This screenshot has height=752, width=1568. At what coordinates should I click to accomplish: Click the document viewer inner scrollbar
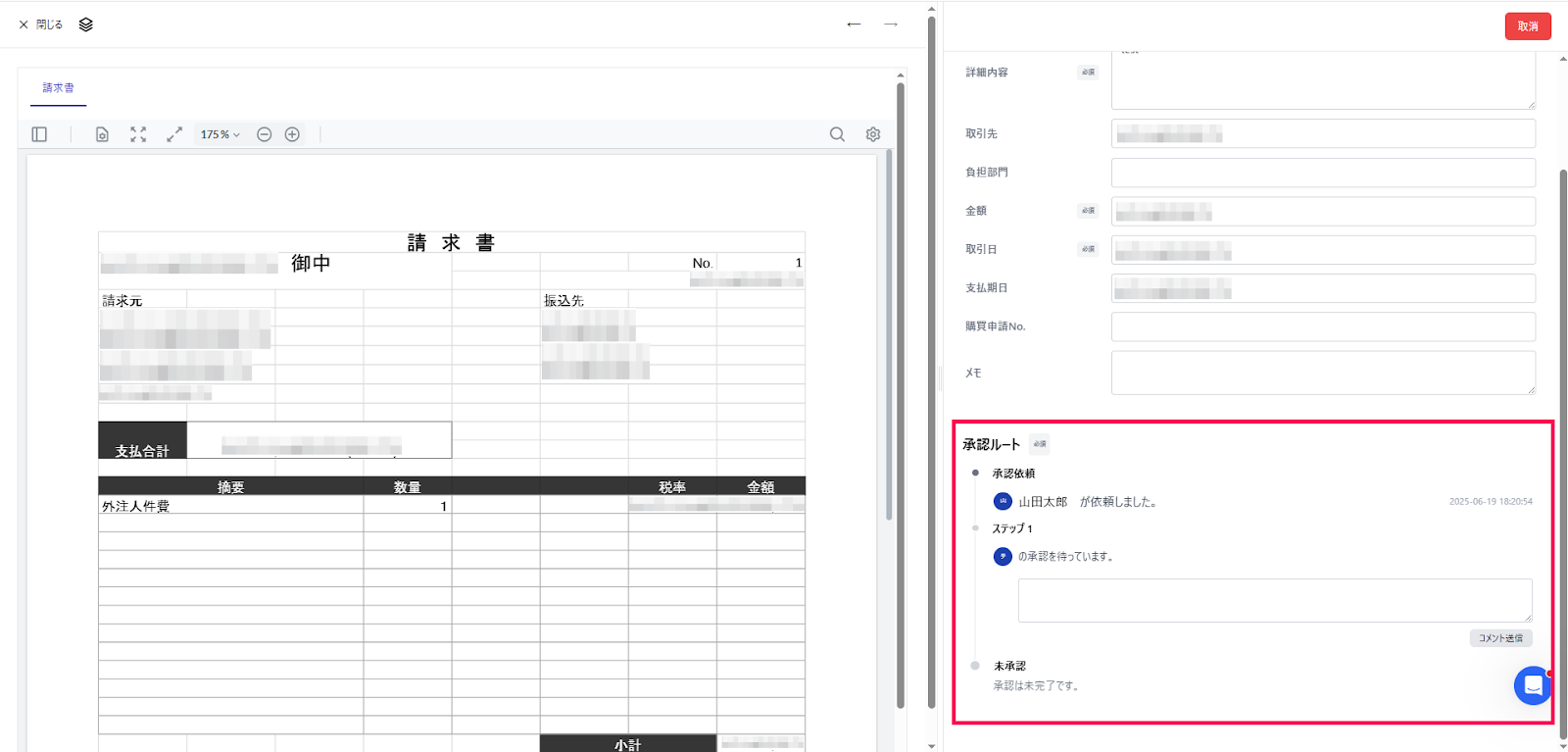point(889,333)
